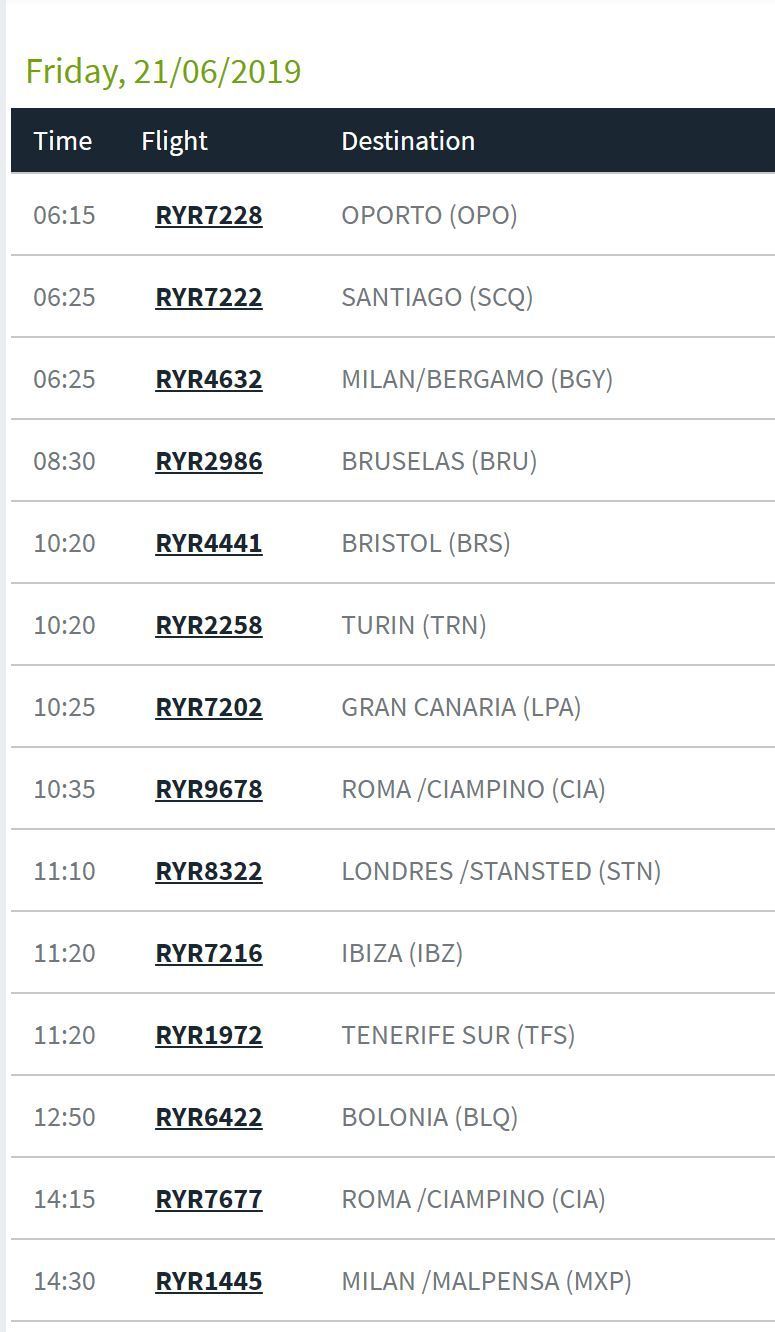This screenshot has width=775, height=1332.
Task: Click the GRAN CANARIA (LPA) destination cell
Action: pos(461,707)
